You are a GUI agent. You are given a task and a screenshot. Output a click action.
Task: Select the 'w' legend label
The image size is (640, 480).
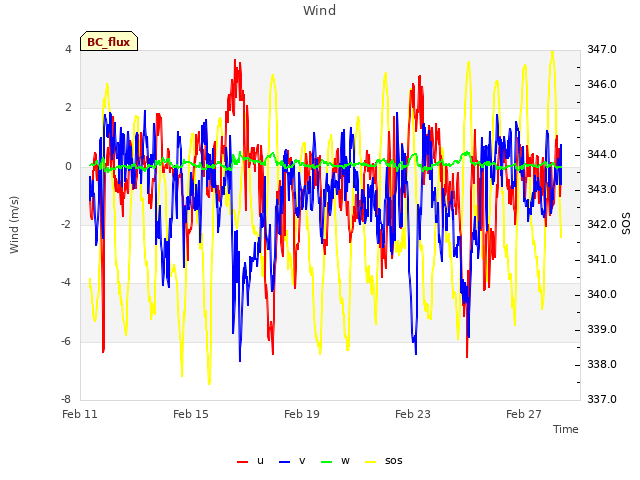coord(345,461)
